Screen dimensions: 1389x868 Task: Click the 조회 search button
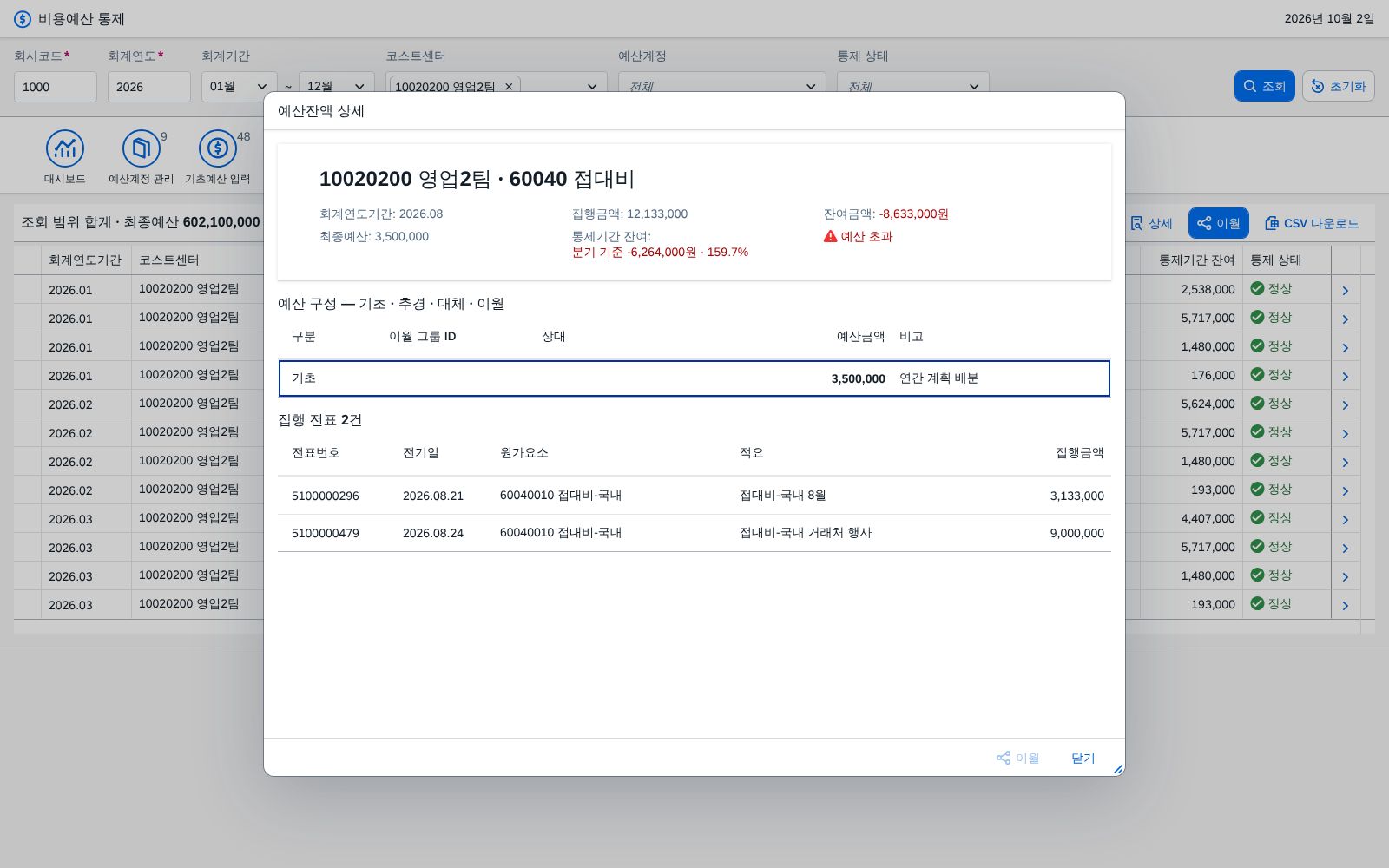[x=1265, y=86]
